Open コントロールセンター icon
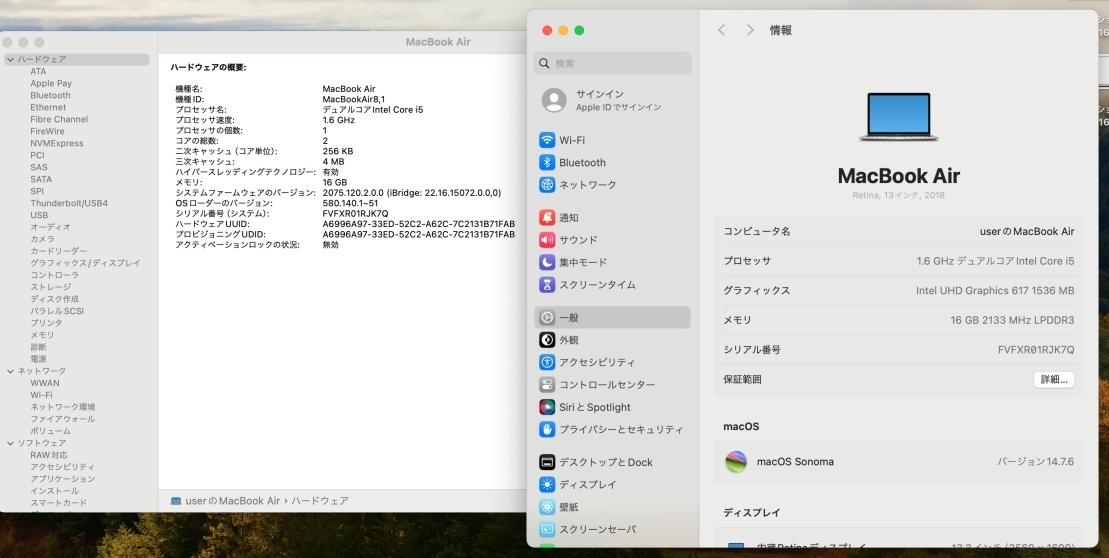This screenshot has width=1109, height=558. point(547,385)
